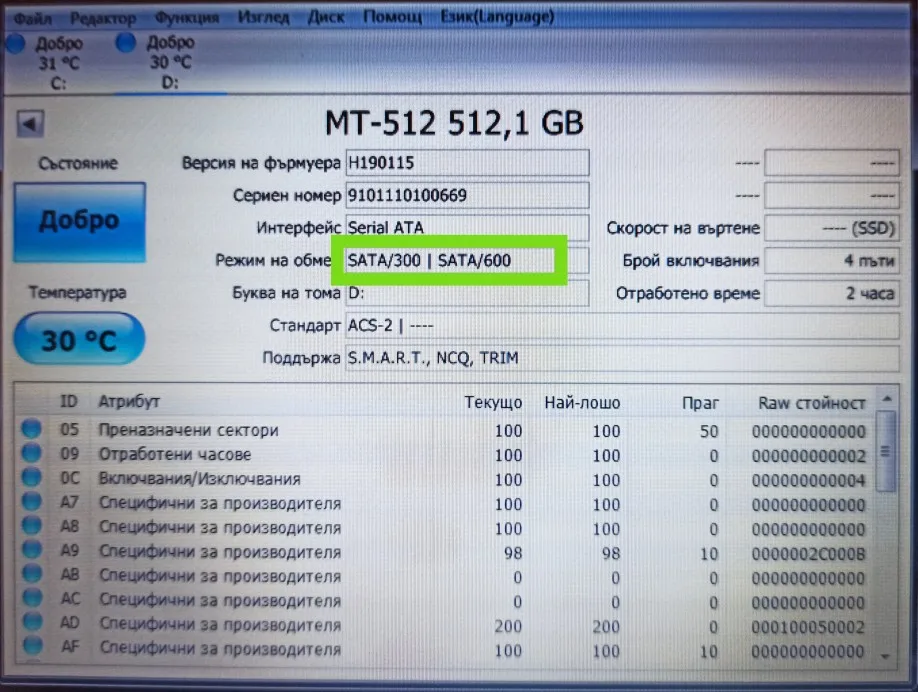Click the attribute list scrollbar thumb
The width and height of the screenshot is (918, 692).
point(886,451)
